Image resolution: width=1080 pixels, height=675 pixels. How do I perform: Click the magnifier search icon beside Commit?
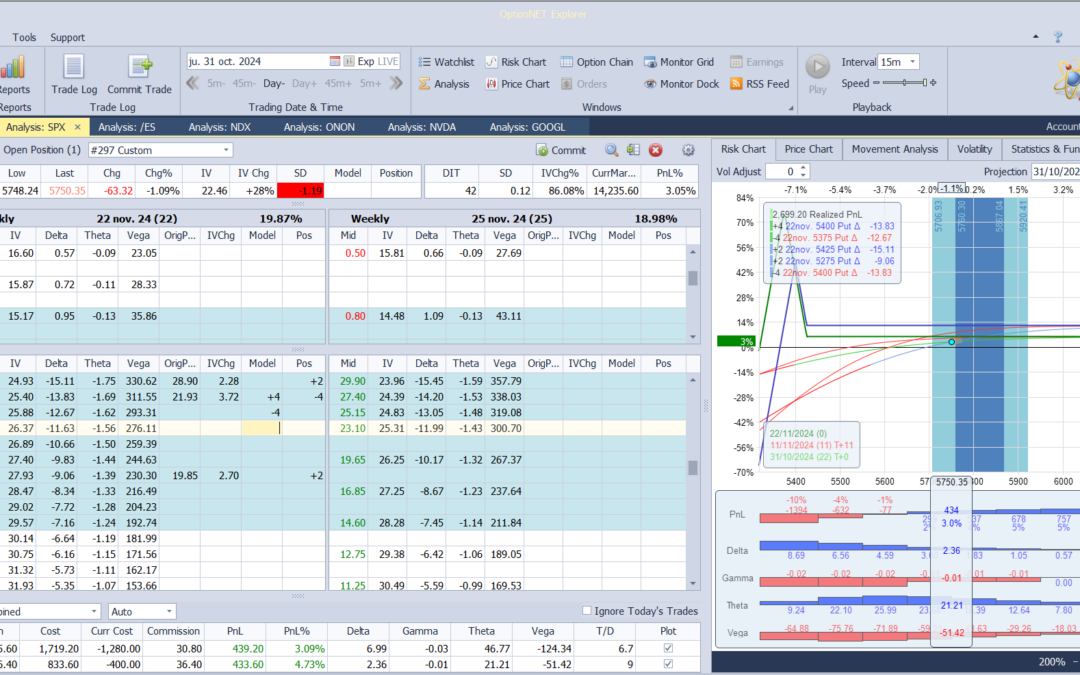[611, 150]
